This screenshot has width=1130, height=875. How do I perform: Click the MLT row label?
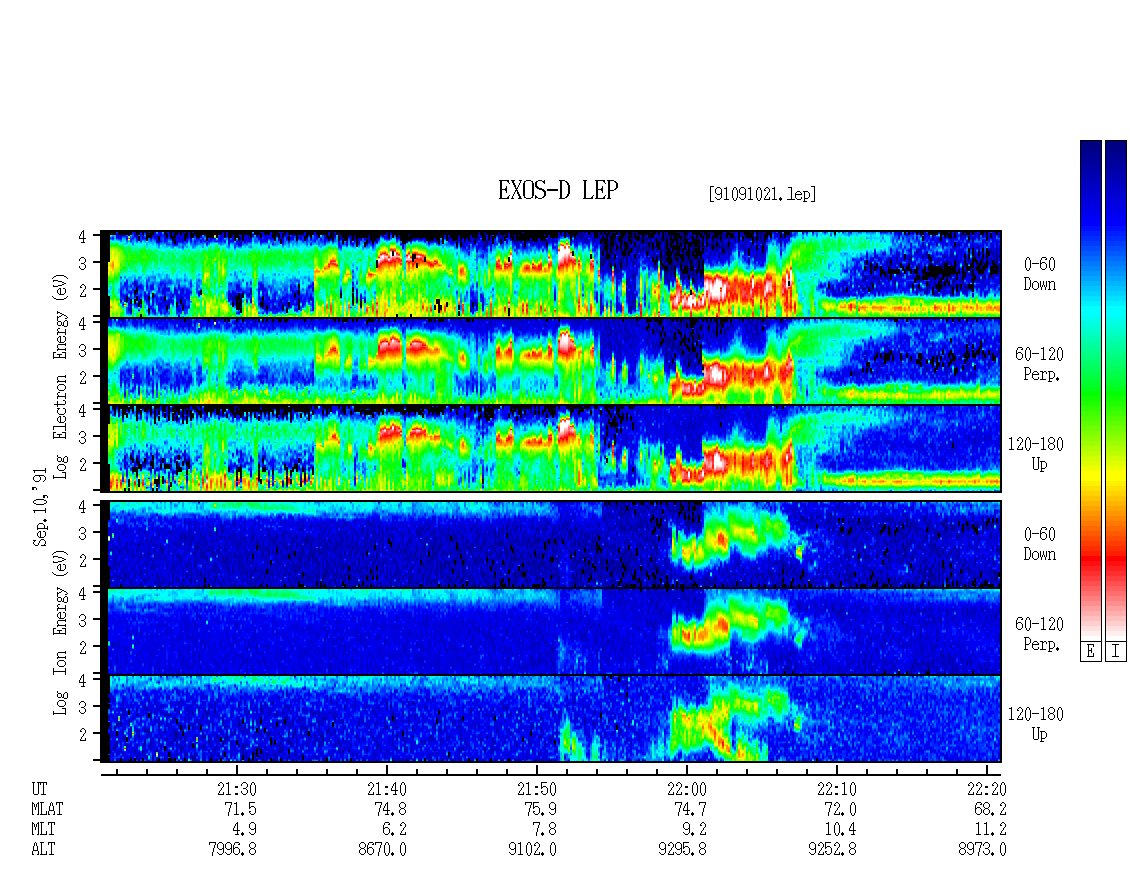43,830
